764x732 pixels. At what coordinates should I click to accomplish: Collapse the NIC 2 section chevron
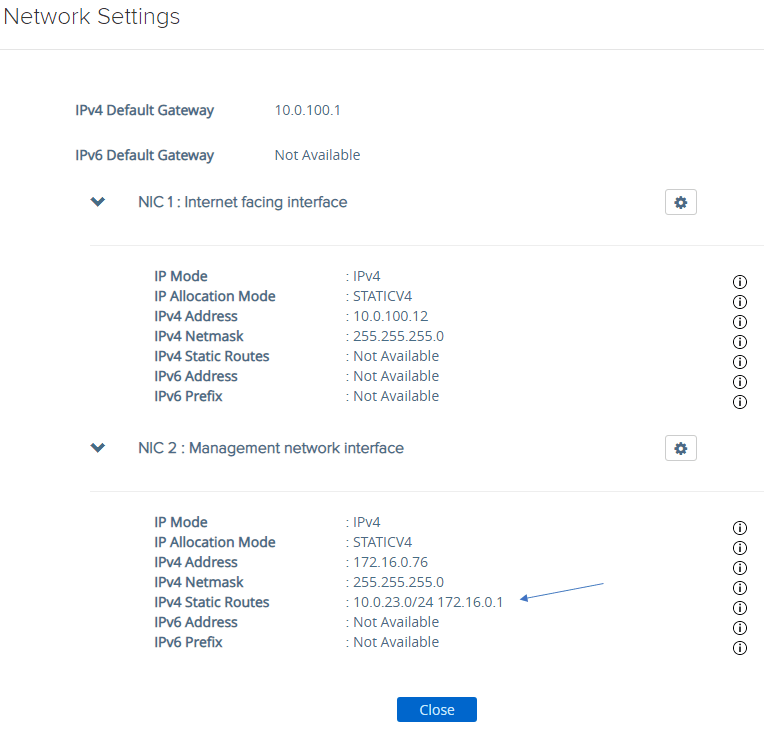pyautogui.click(x=98, y=448)
